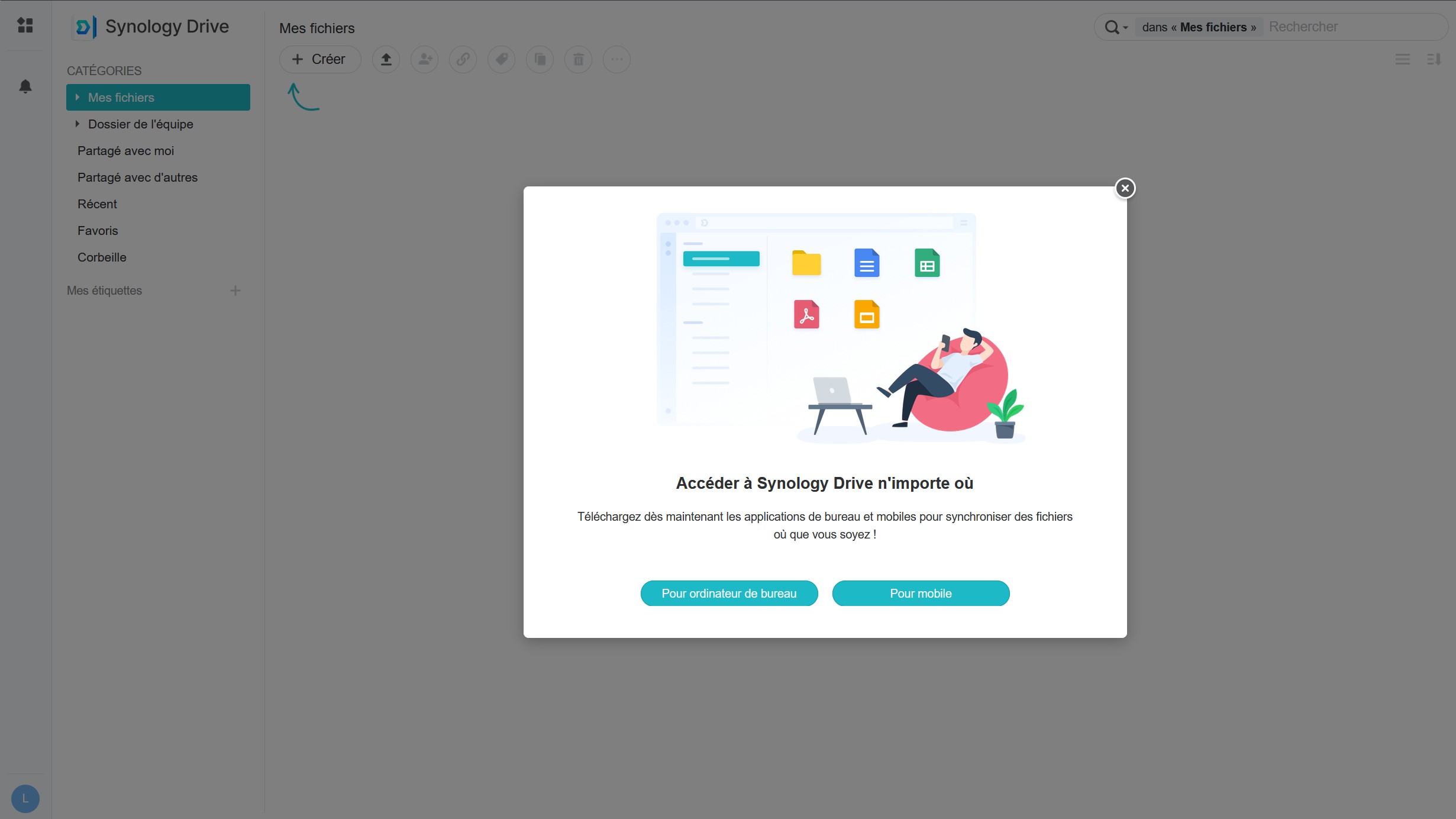Open the Récent category
This screenshot has width=1456, height=819.
coord(158,204)
